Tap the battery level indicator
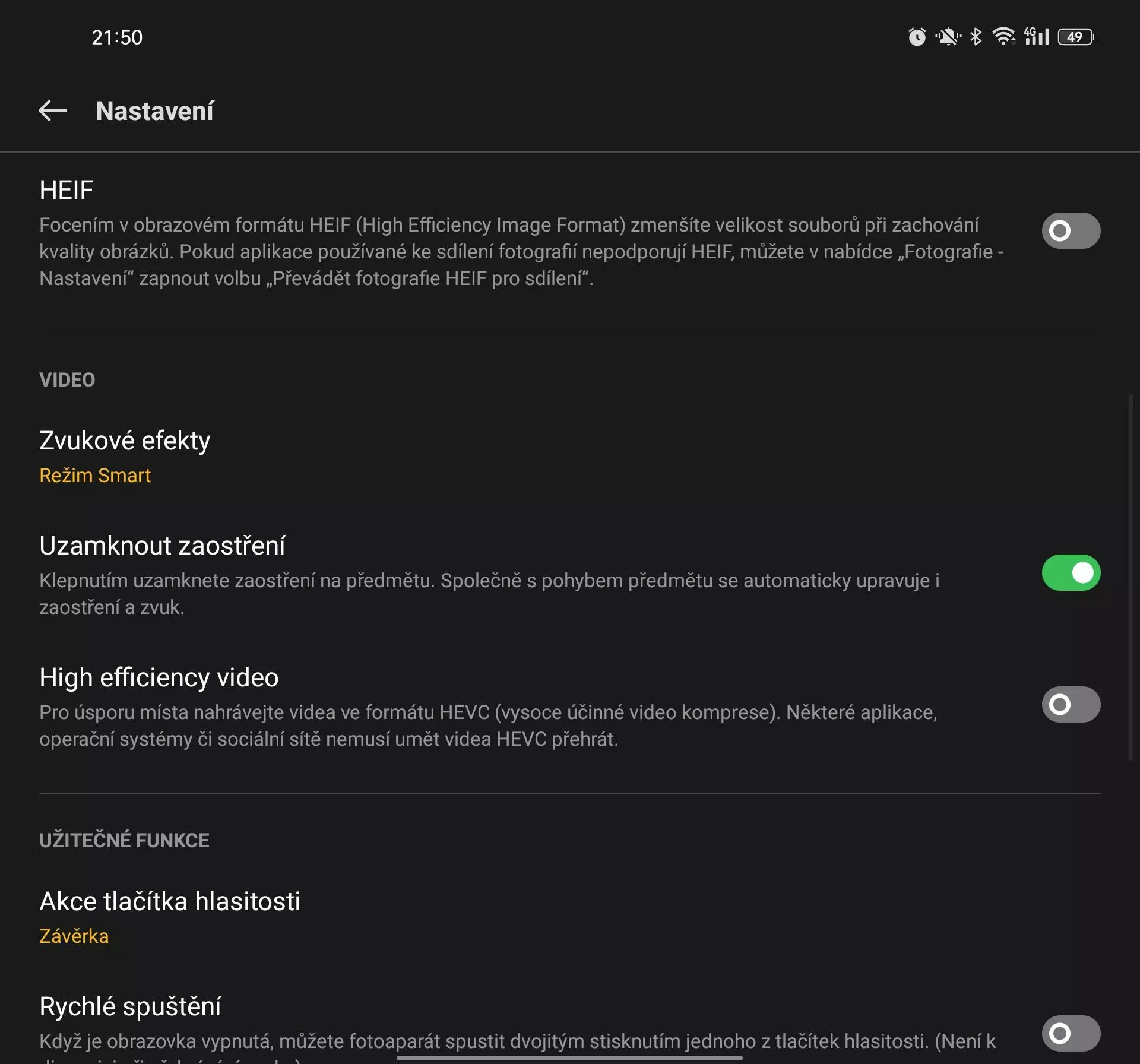Screen dimensions: 1140x1064 point(1076,37)
